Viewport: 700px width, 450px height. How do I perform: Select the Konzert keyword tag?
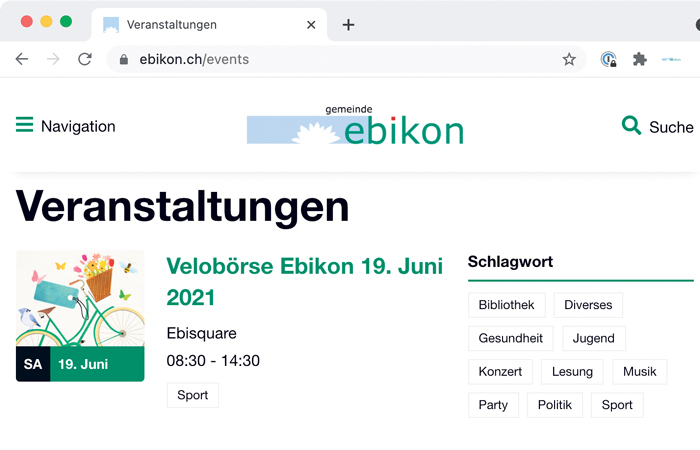click(500, 372)
